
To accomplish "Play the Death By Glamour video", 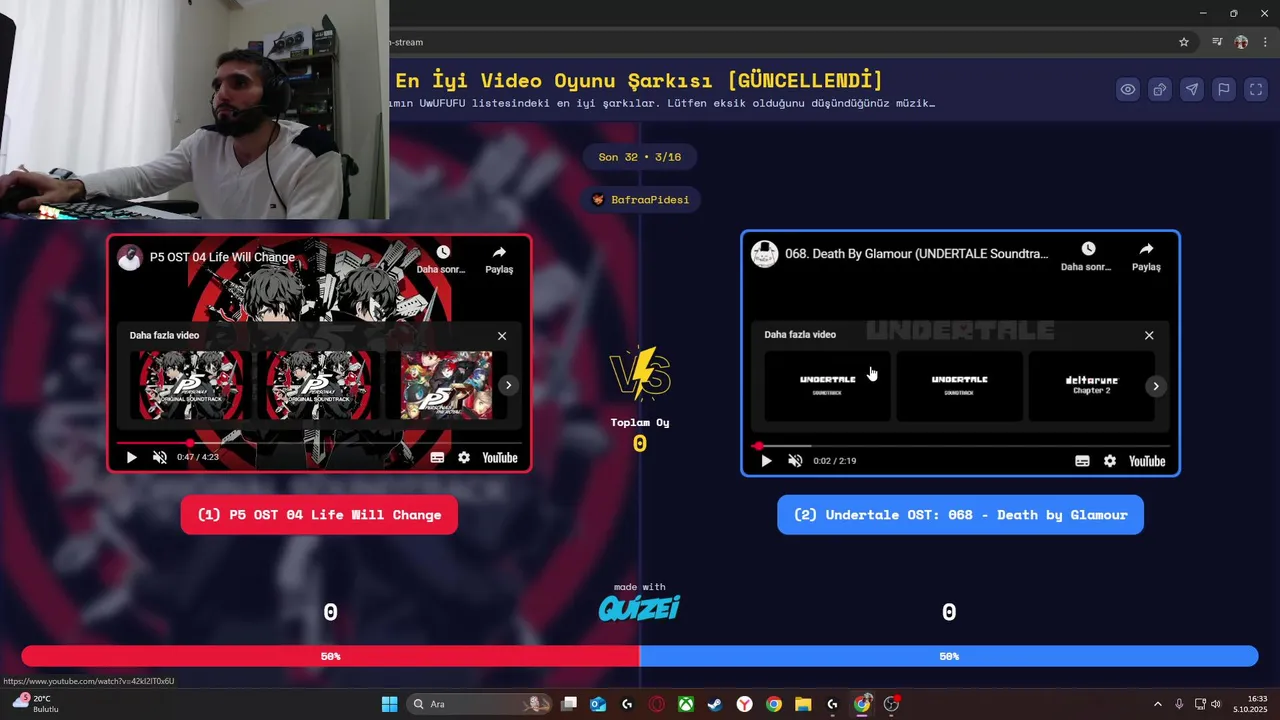I will [766, 461].
